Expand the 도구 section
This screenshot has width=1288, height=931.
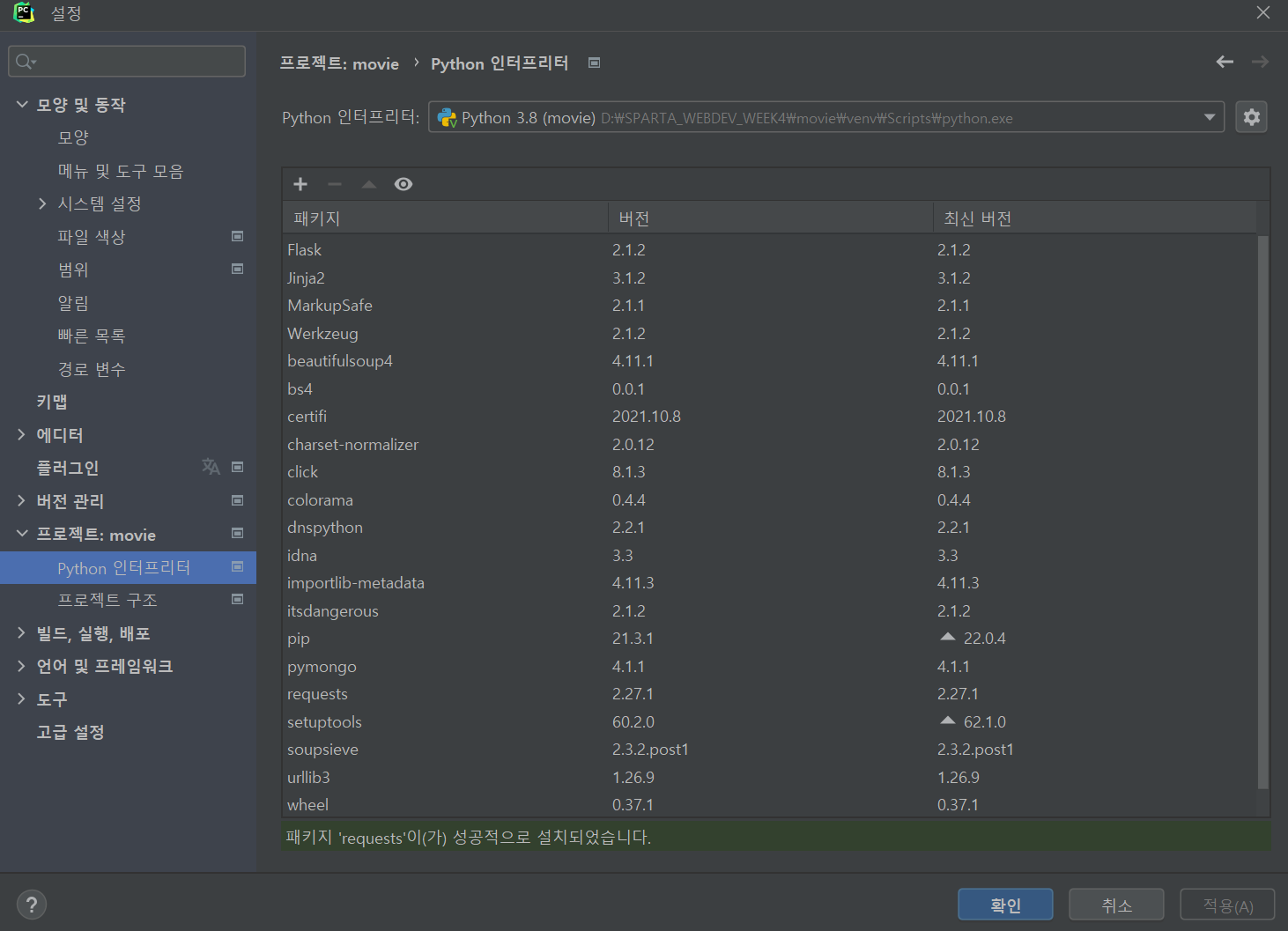click(22, 698)
